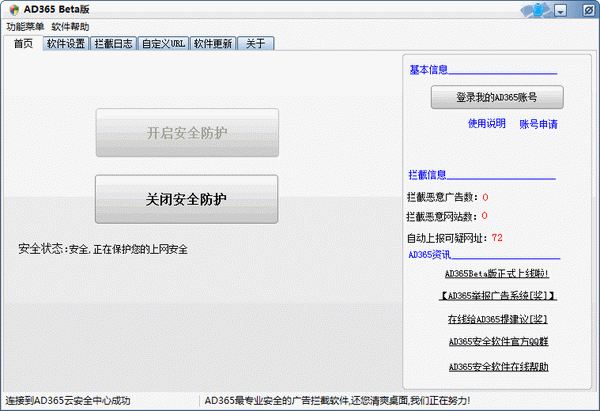This screenshot has width=600, height=411.
Task: Switch to the 首页 tab
Action: pyautogui.click(x=23, y=44)
